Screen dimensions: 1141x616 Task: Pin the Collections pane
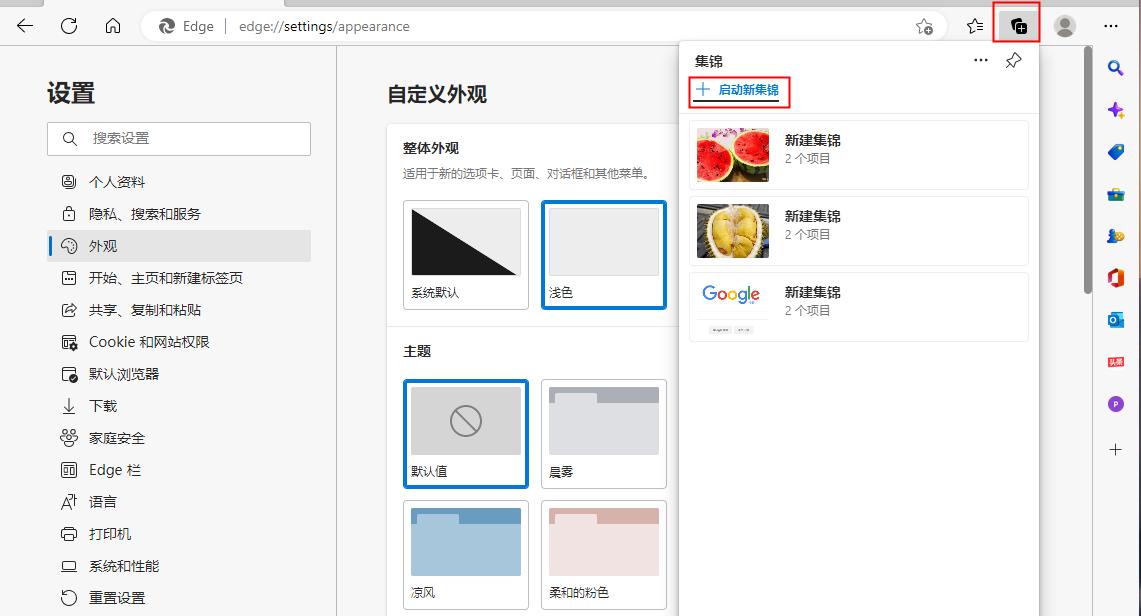tap(1013, 60)
